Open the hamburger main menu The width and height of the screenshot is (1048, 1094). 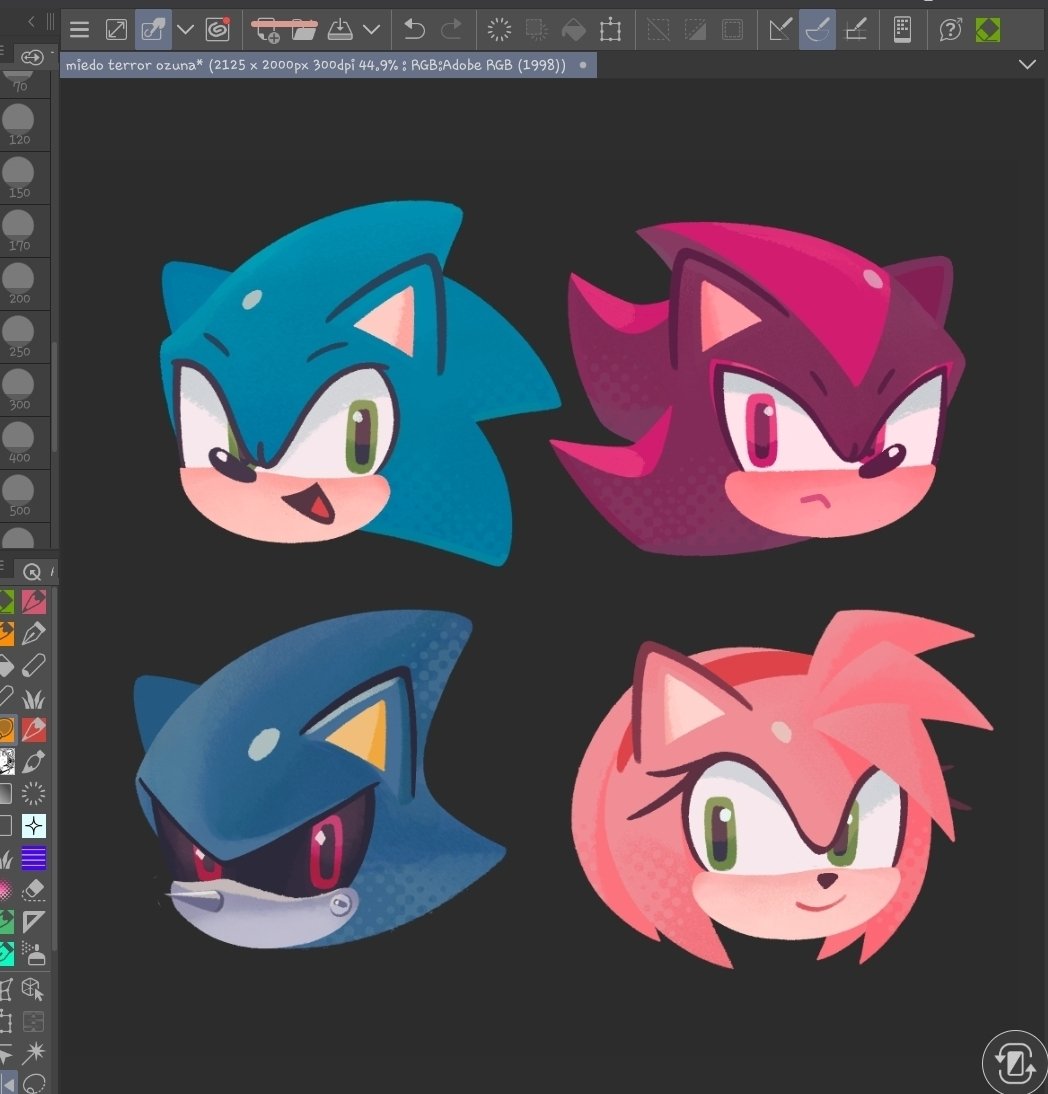[x=80, y=29]
